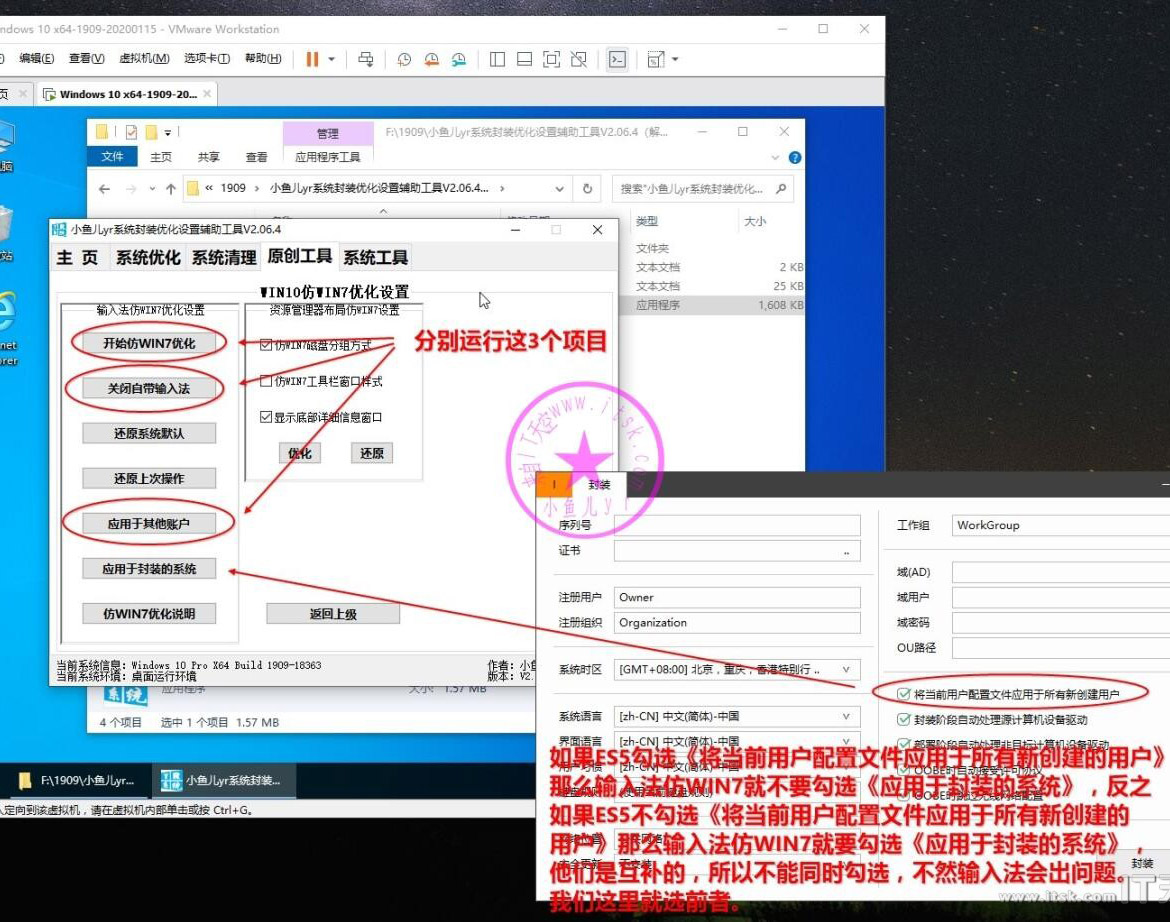Open VMware 帮助(H) menu

[263, 58]
